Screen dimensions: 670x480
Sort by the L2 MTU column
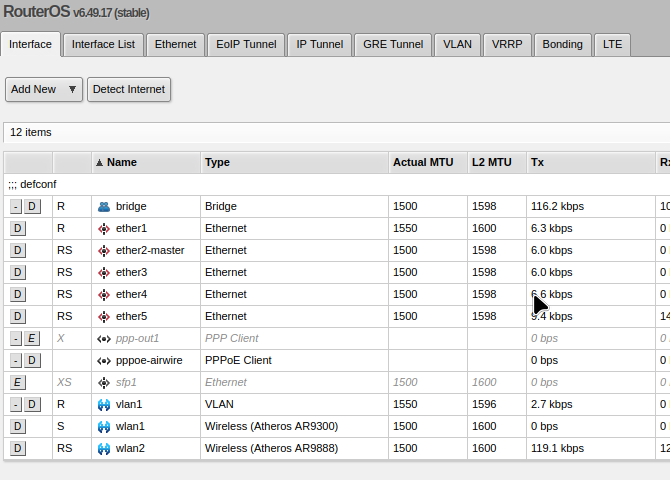pyautogui.click(x=497, y=162)
